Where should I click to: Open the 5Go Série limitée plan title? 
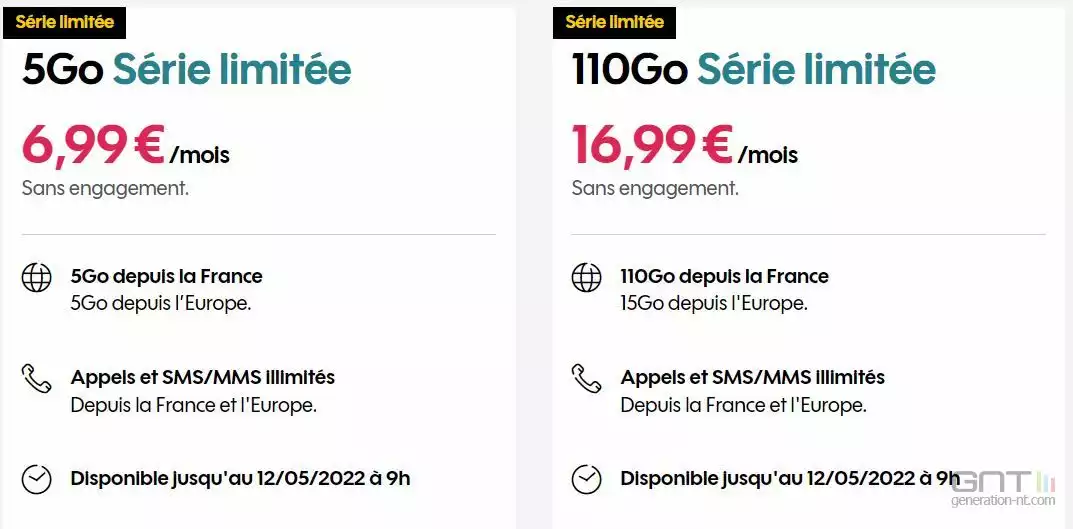(186, 69)
